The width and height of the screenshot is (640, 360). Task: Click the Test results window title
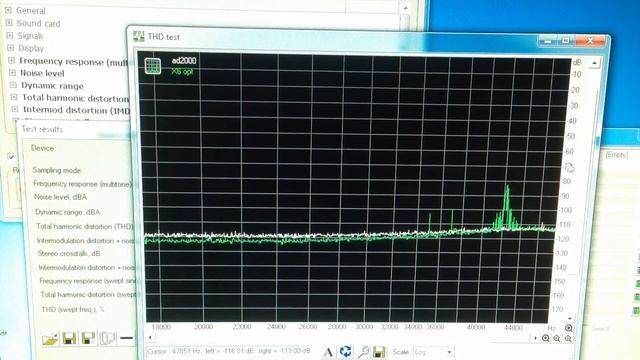42,129
